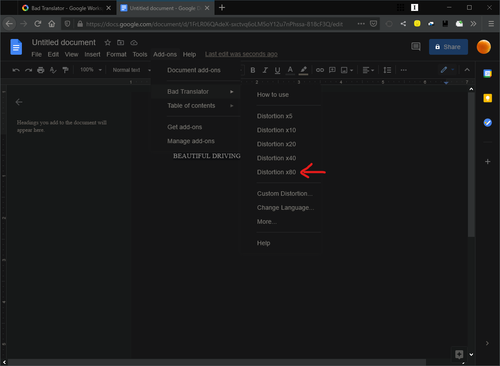The image size is (500, 366).
Task: Hide the menus with the up chevron
Action: pos(467,70)
